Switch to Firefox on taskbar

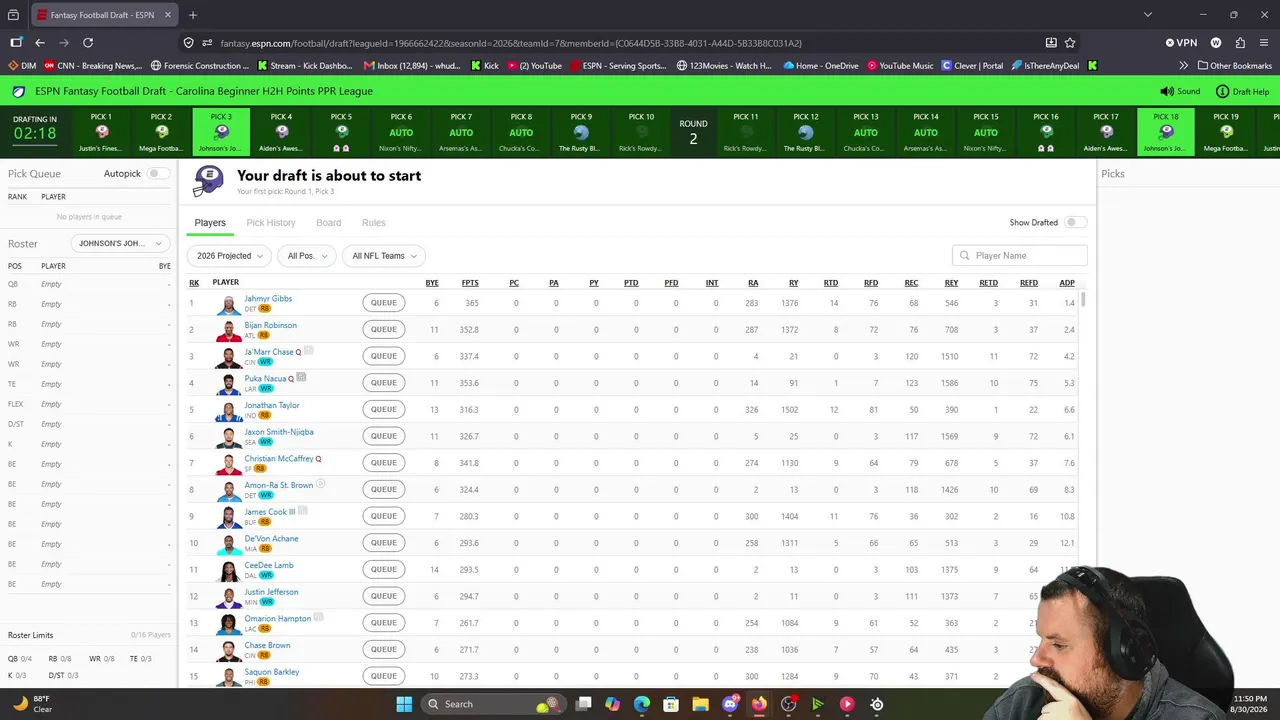point(759,704)
